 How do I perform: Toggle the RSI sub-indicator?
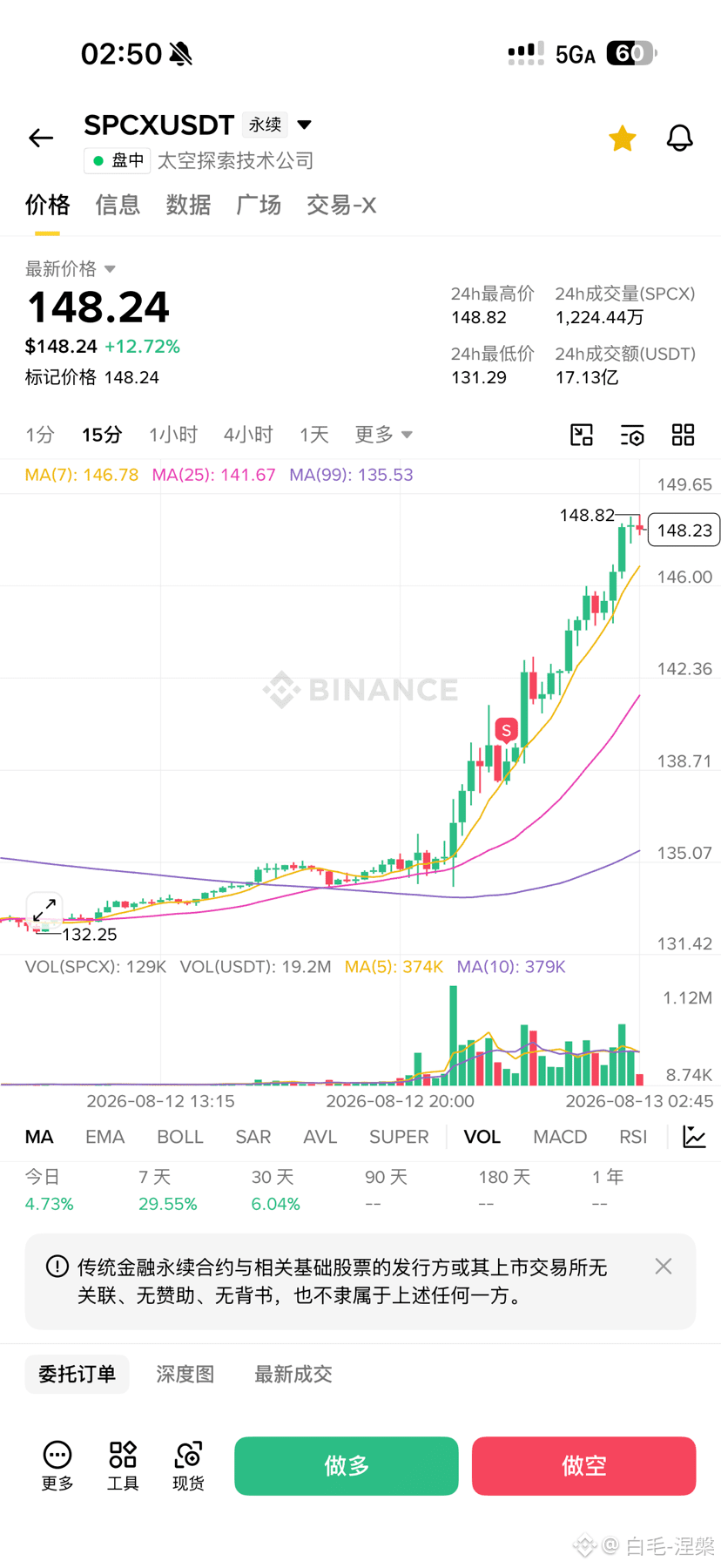tap(633, 1137)
